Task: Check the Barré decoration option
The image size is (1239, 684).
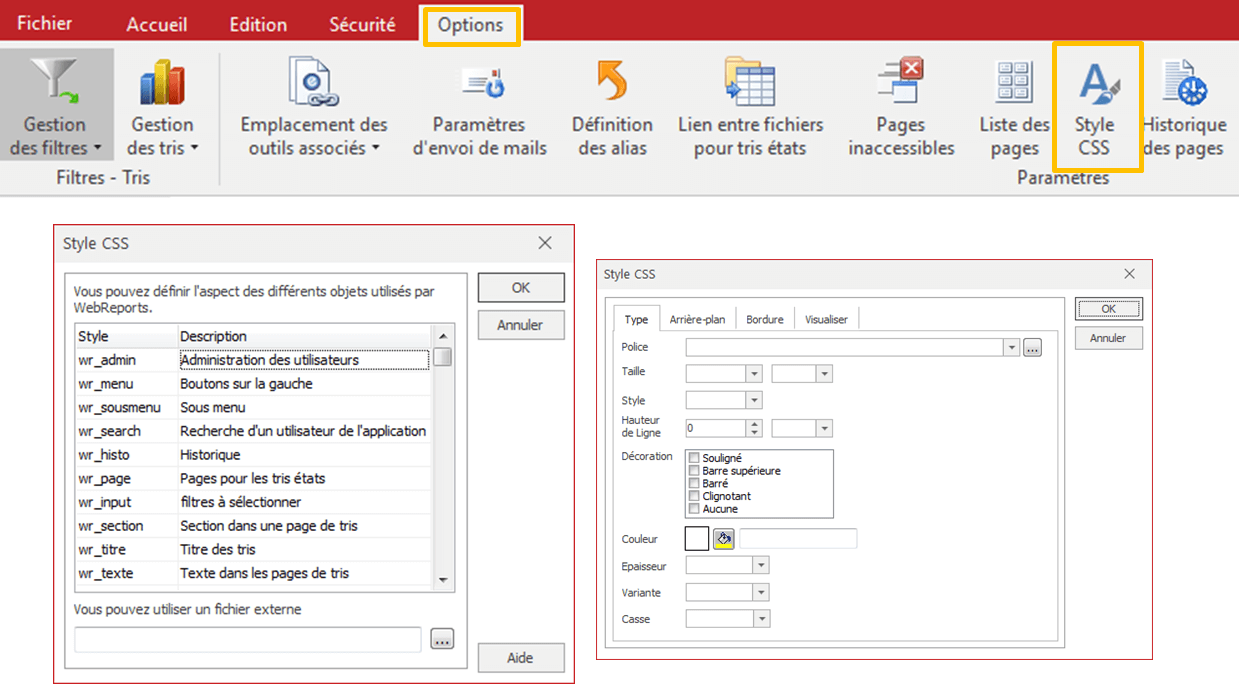Action: pyautogui.click(x=695, y=483)
